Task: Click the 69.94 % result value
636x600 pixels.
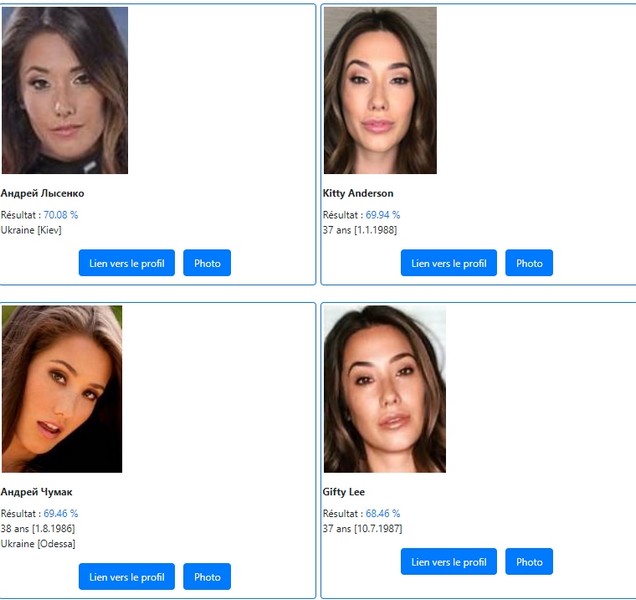Action: [382, 215]
